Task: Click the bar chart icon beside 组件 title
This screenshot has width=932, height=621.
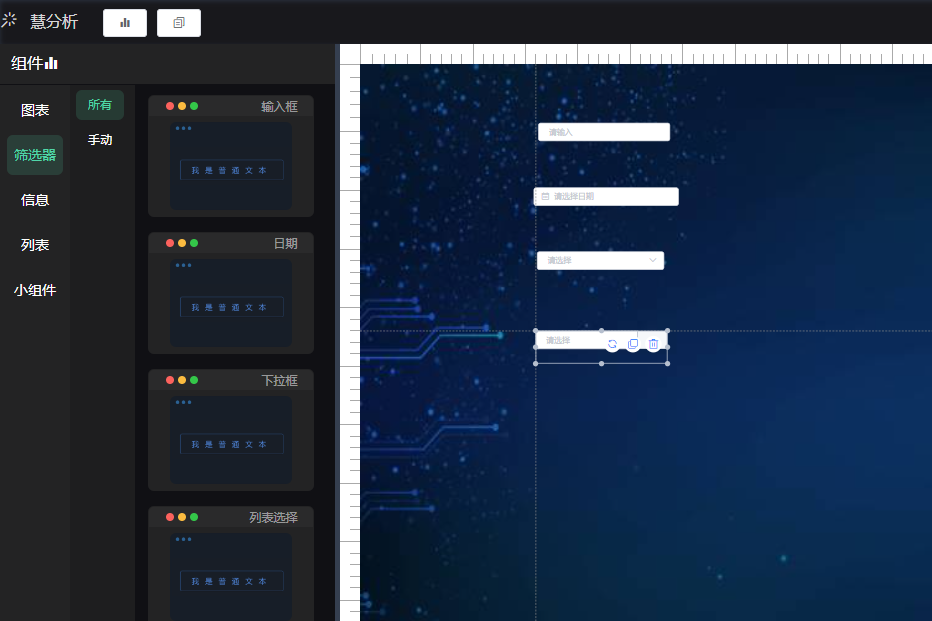Action: coord(52,64)
